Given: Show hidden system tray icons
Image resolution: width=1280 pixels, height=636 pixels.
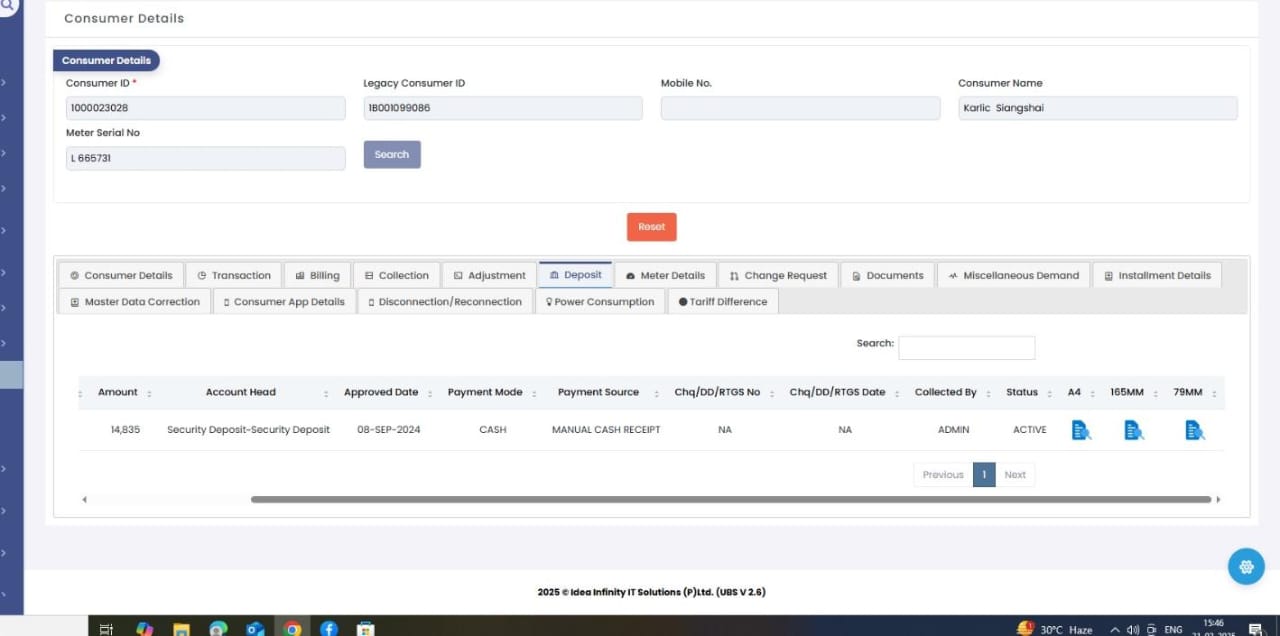Looking at the screenshot, I should (x=1117, y=630).
